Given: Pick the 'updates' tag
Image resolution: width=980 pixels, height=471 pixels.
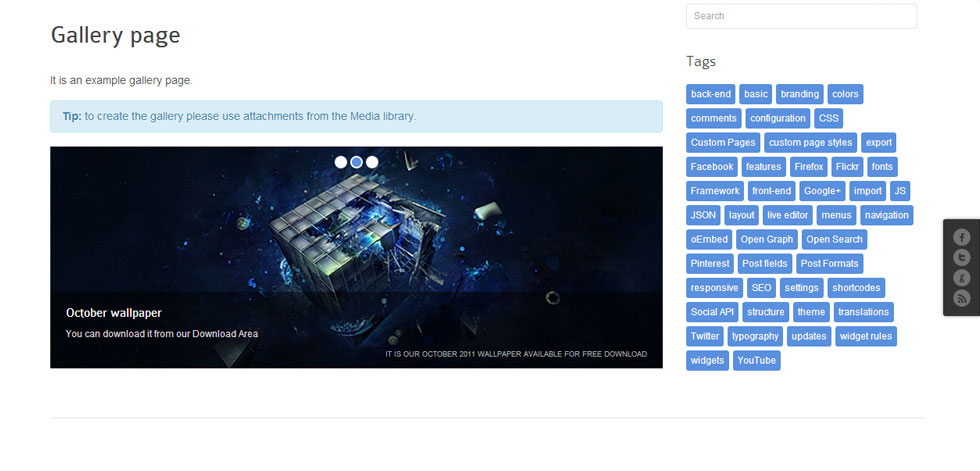Looking at the screenshot, I should tap(809, 336).
